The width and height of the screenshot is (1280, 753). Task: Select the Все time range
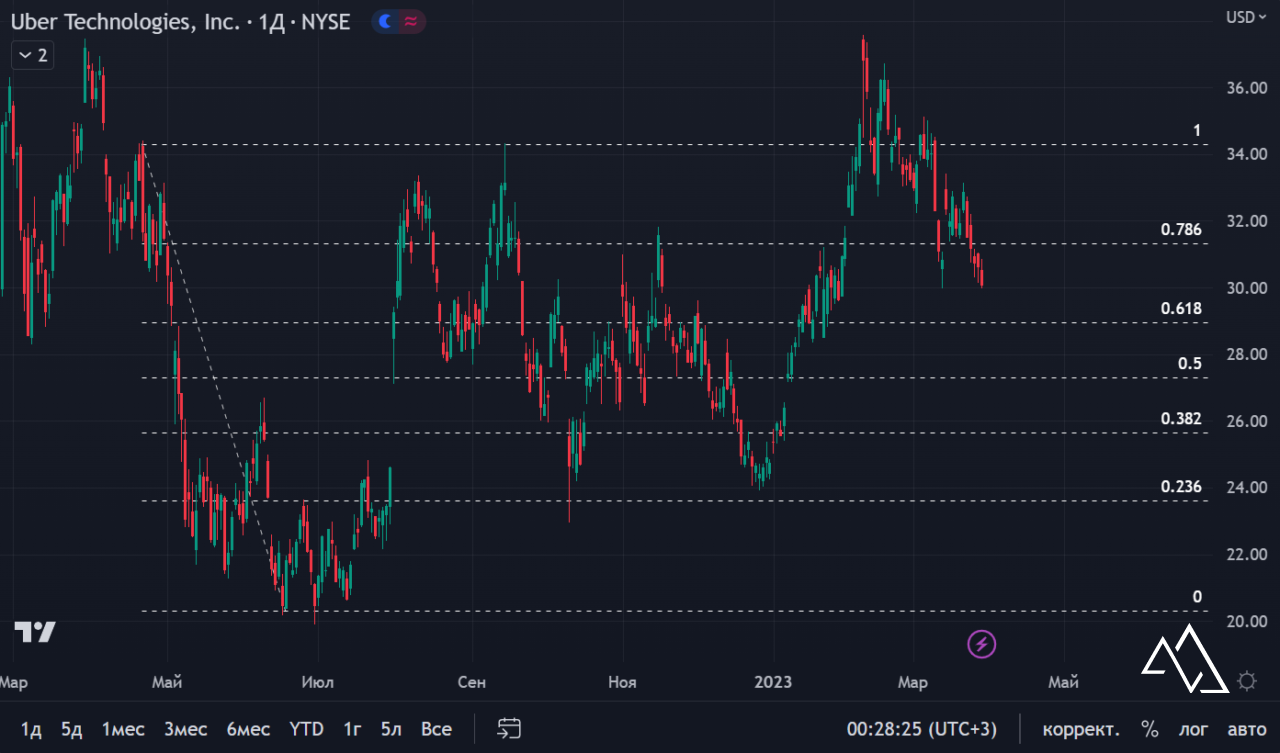click(436, 729)
